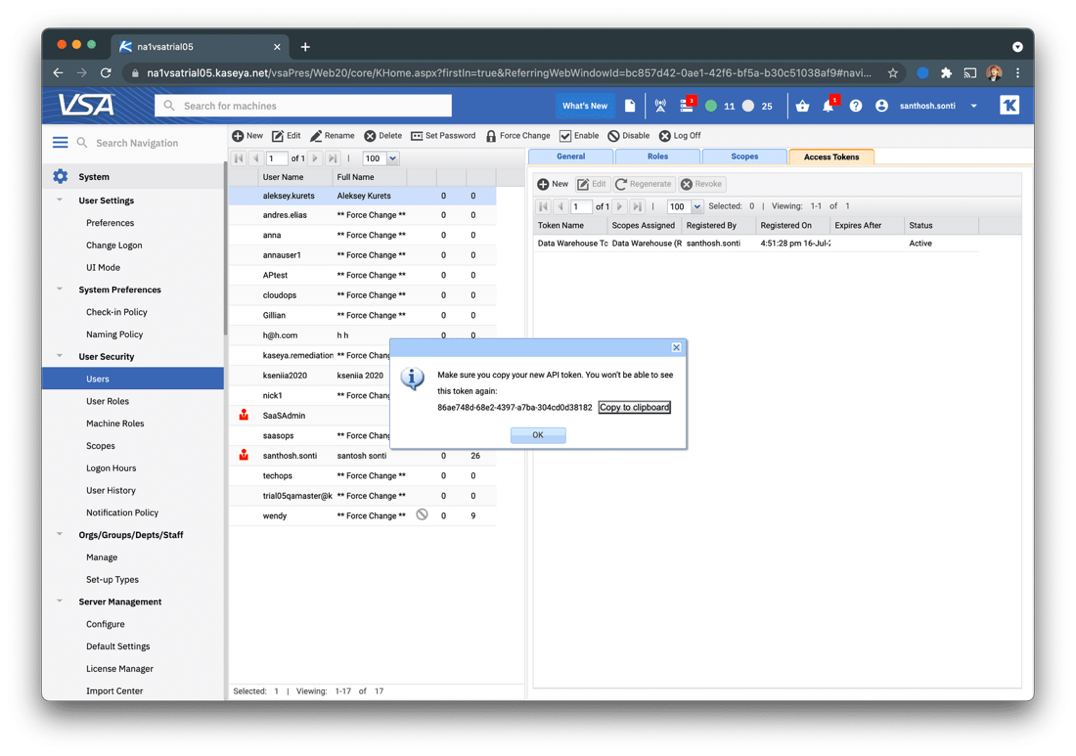Collapse the User Settings section
Viewport: 1076px width, 756px height.
60,200
